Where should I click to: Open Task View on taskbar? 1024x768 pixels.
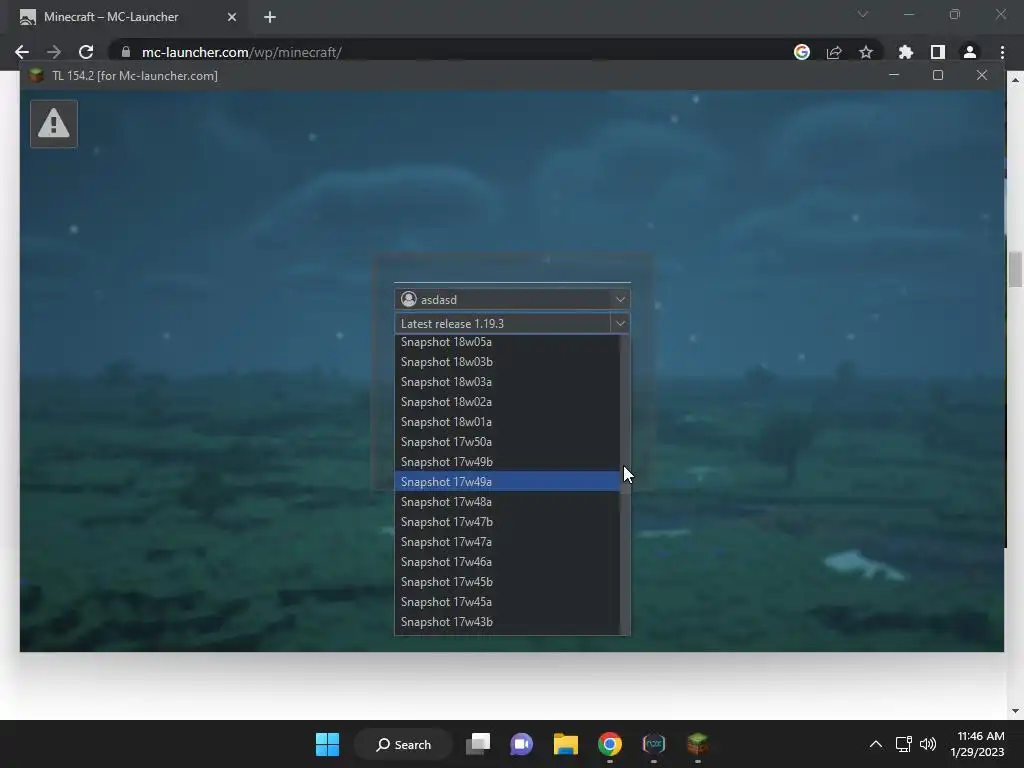tap(478, 744)
